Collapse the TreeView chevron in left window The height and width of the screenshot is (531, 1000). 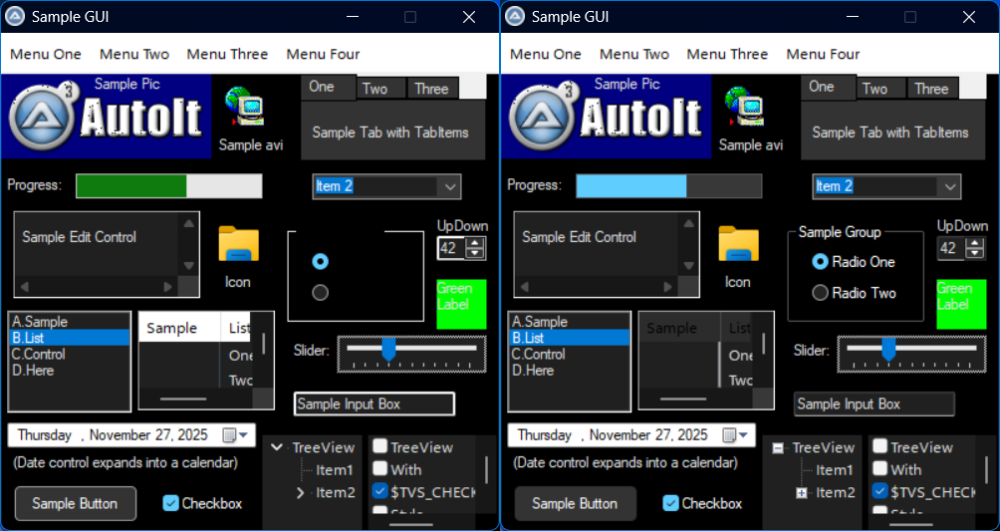[x=277, y=448]
